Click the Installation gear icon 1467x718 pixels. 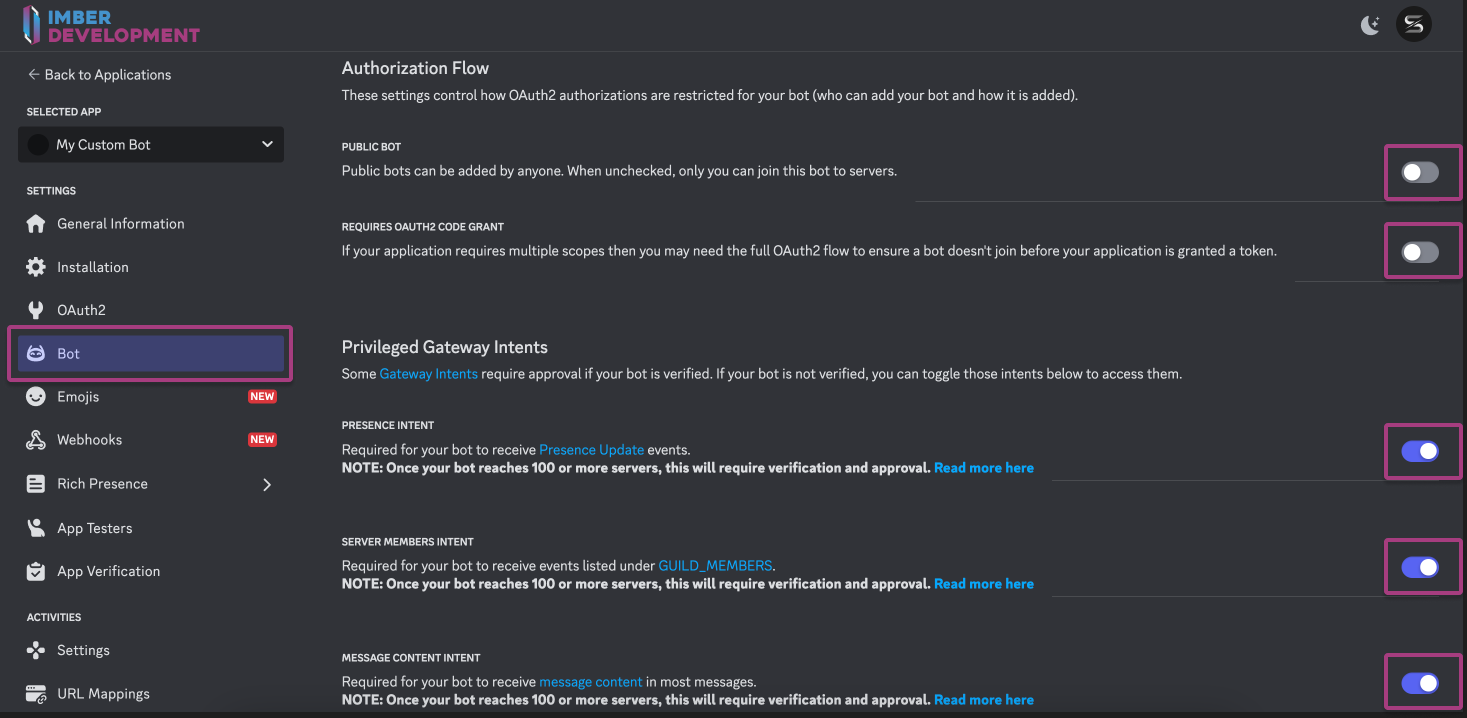tap(36, 267)
